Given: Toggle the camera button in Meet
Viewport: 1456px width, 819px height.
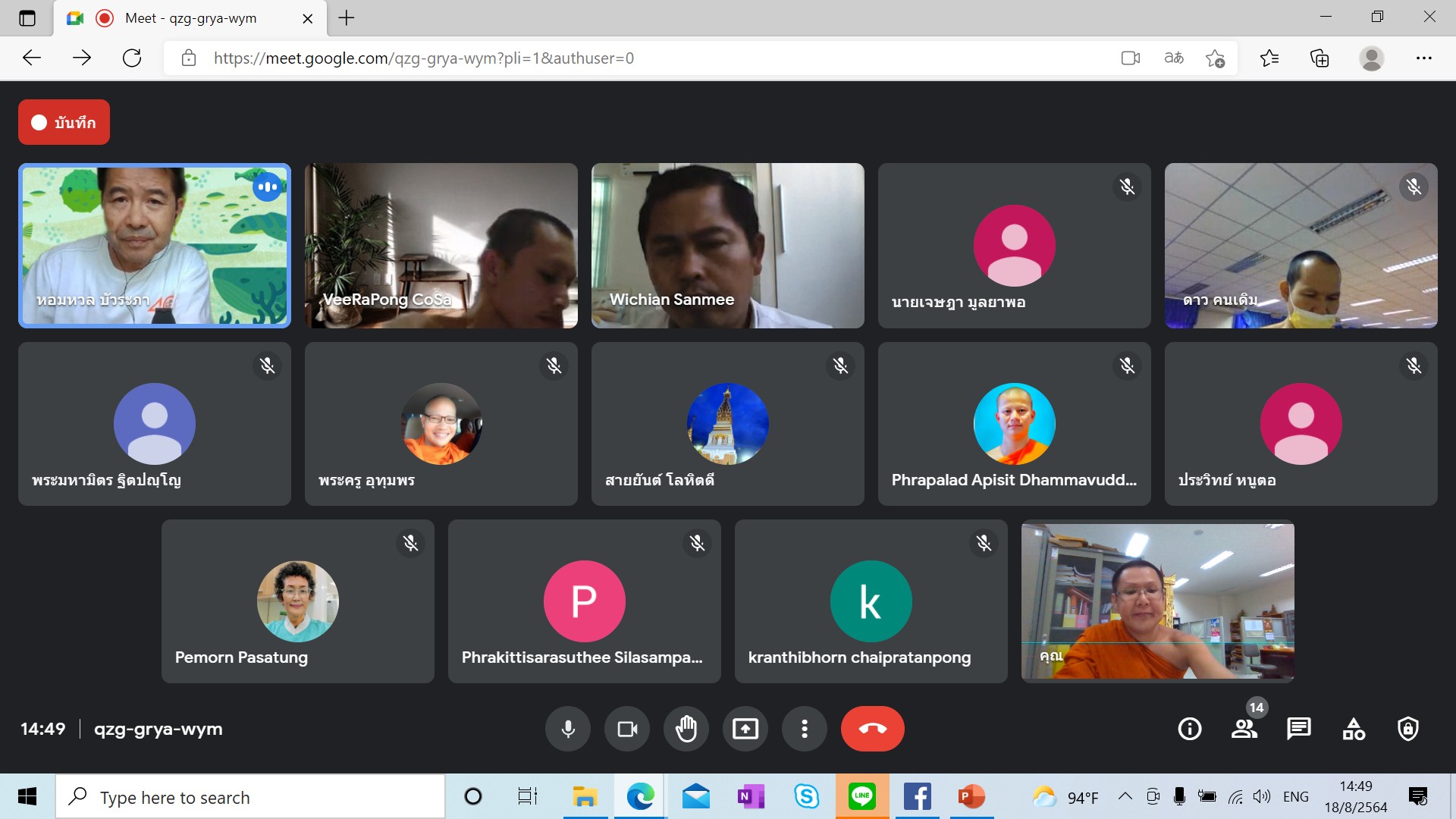Looking at the screenshot, I should (627, 729).
